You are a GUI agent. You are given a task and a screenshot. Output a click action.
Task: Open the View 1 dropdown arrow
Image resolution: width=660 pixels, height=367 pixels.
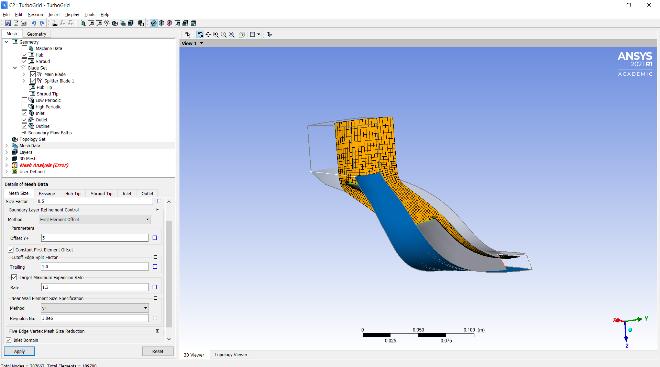pyautogui.click(x=202, y=43)
